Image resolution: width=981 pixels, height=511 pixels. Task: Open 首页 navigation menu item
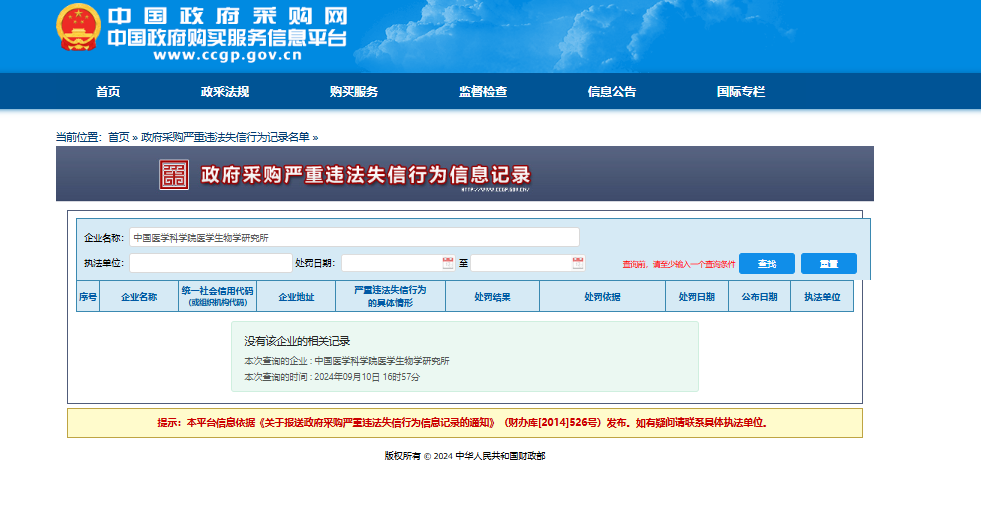click(108, 91)
